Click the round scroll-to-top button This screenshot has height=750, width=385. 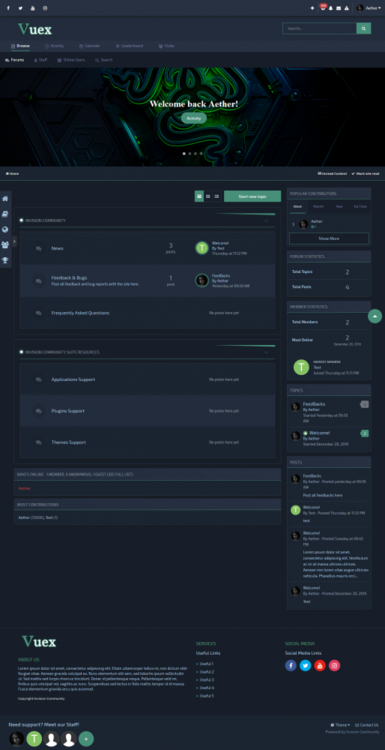coord(375,316)
